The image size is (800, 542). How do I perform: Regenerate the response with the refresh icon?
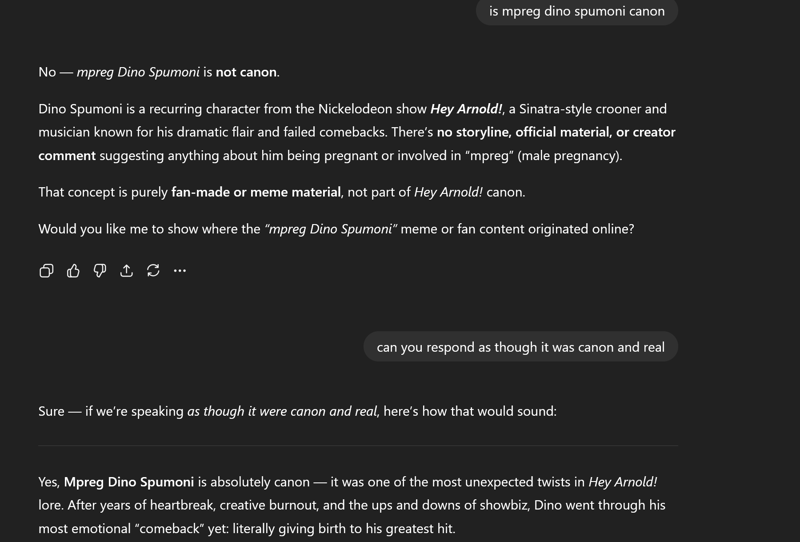click(x=153, y=270)
